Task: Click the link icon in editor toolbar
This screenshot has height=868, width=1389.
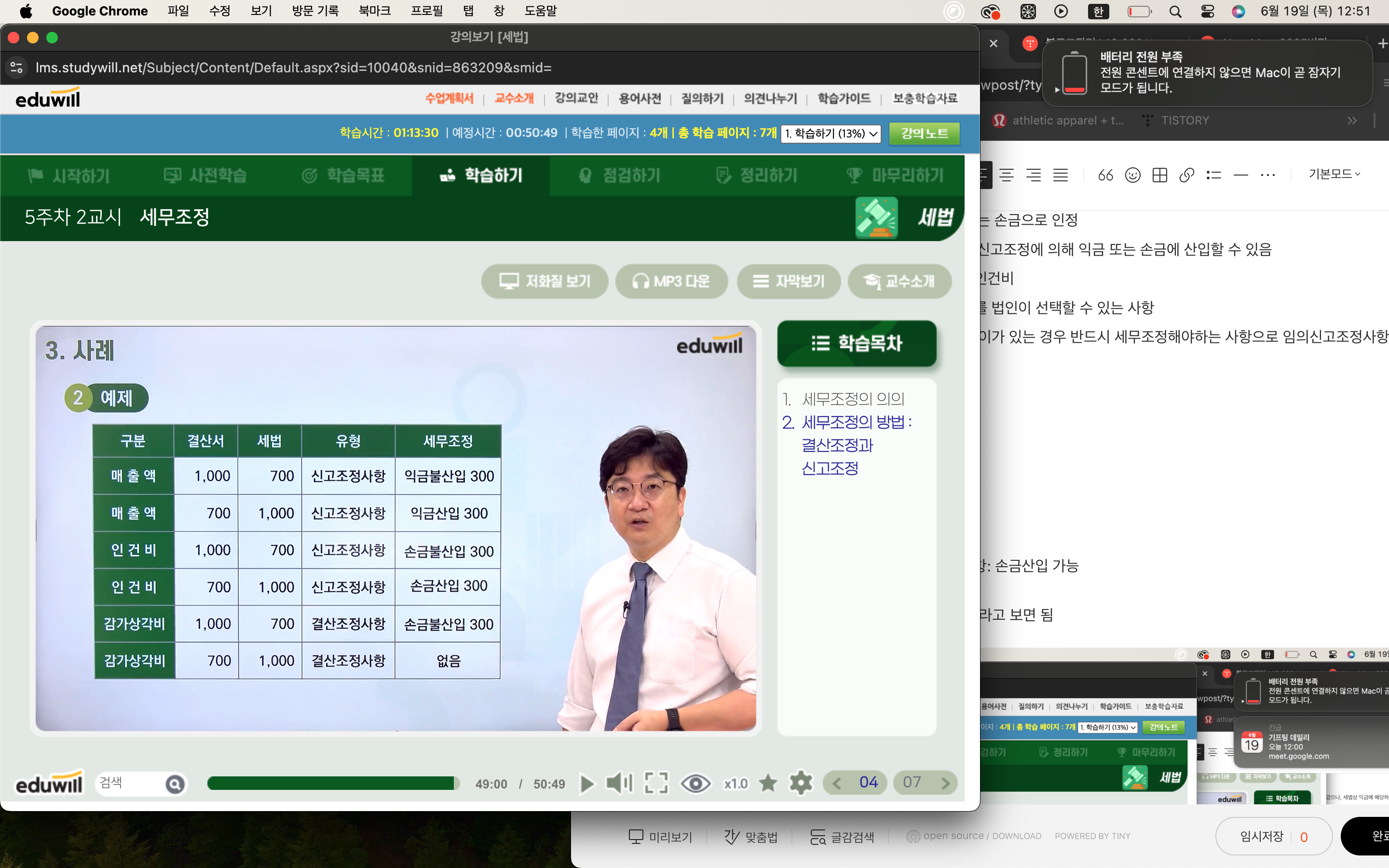Action: [1186, 175]
